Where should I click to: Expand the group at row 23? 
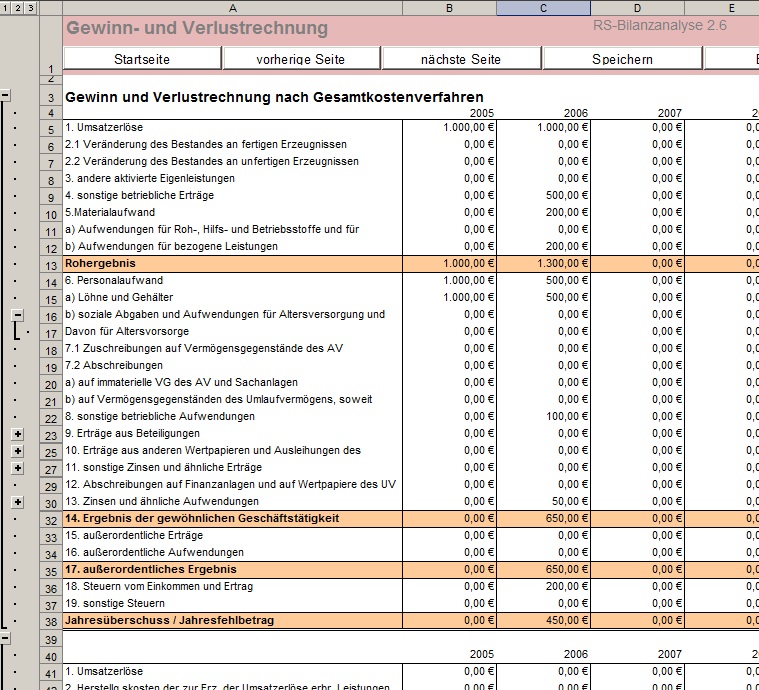17,434
